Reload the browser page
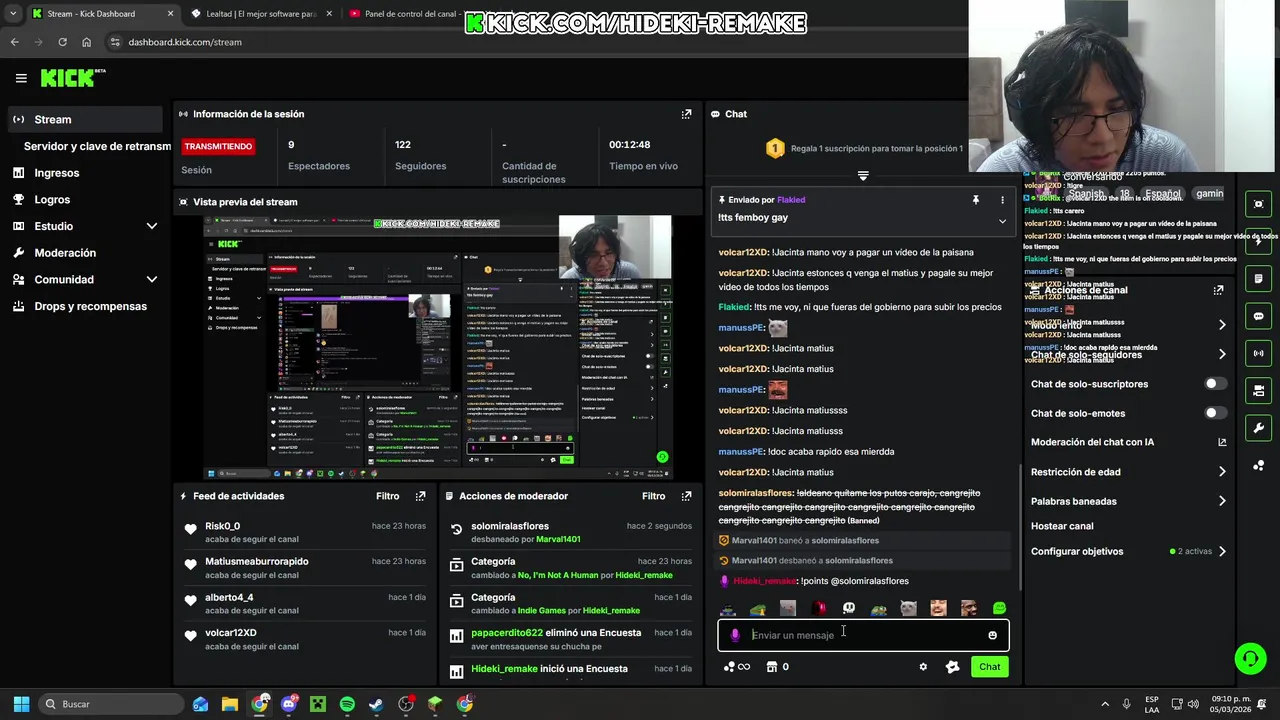Screen dimensions: 1280x720 click(x=62, y=42)
